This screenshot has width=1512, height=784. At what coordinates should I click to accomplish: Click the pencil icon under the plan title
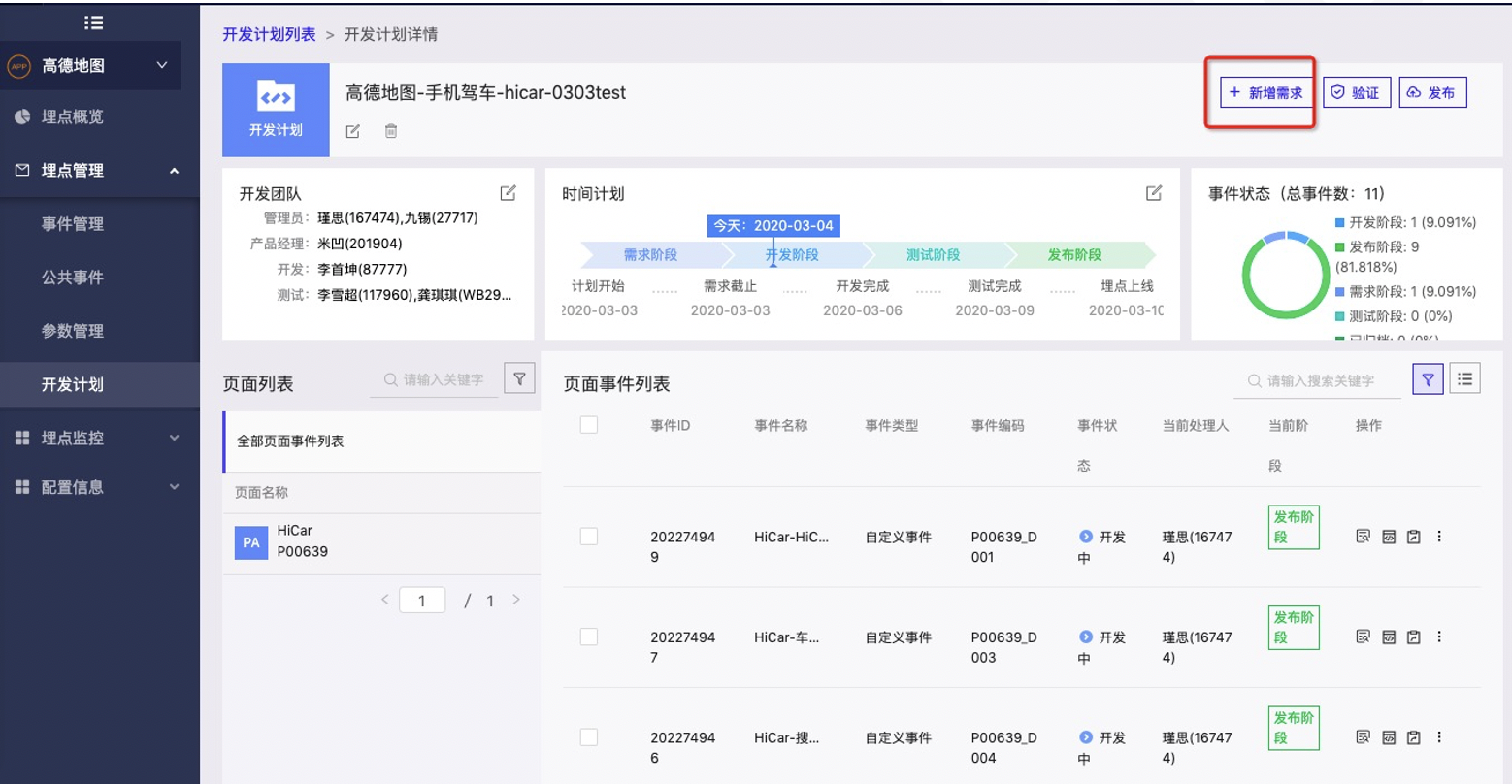click(x=353, y=131)
